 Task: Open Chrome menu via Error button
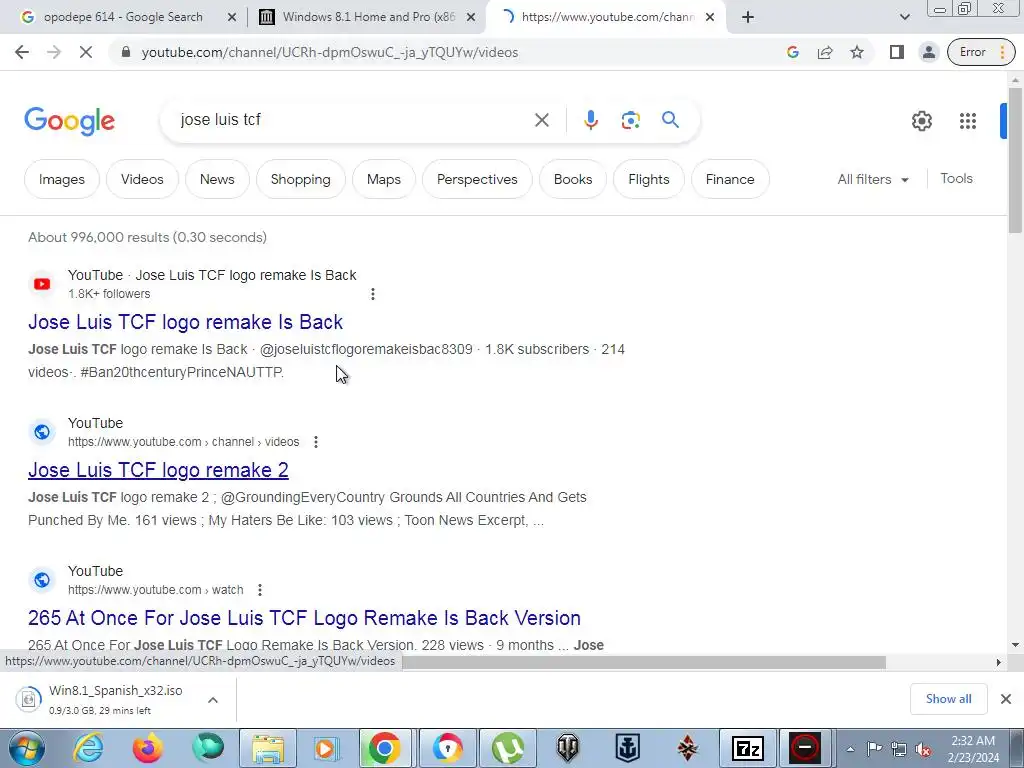tap(981, 52)
